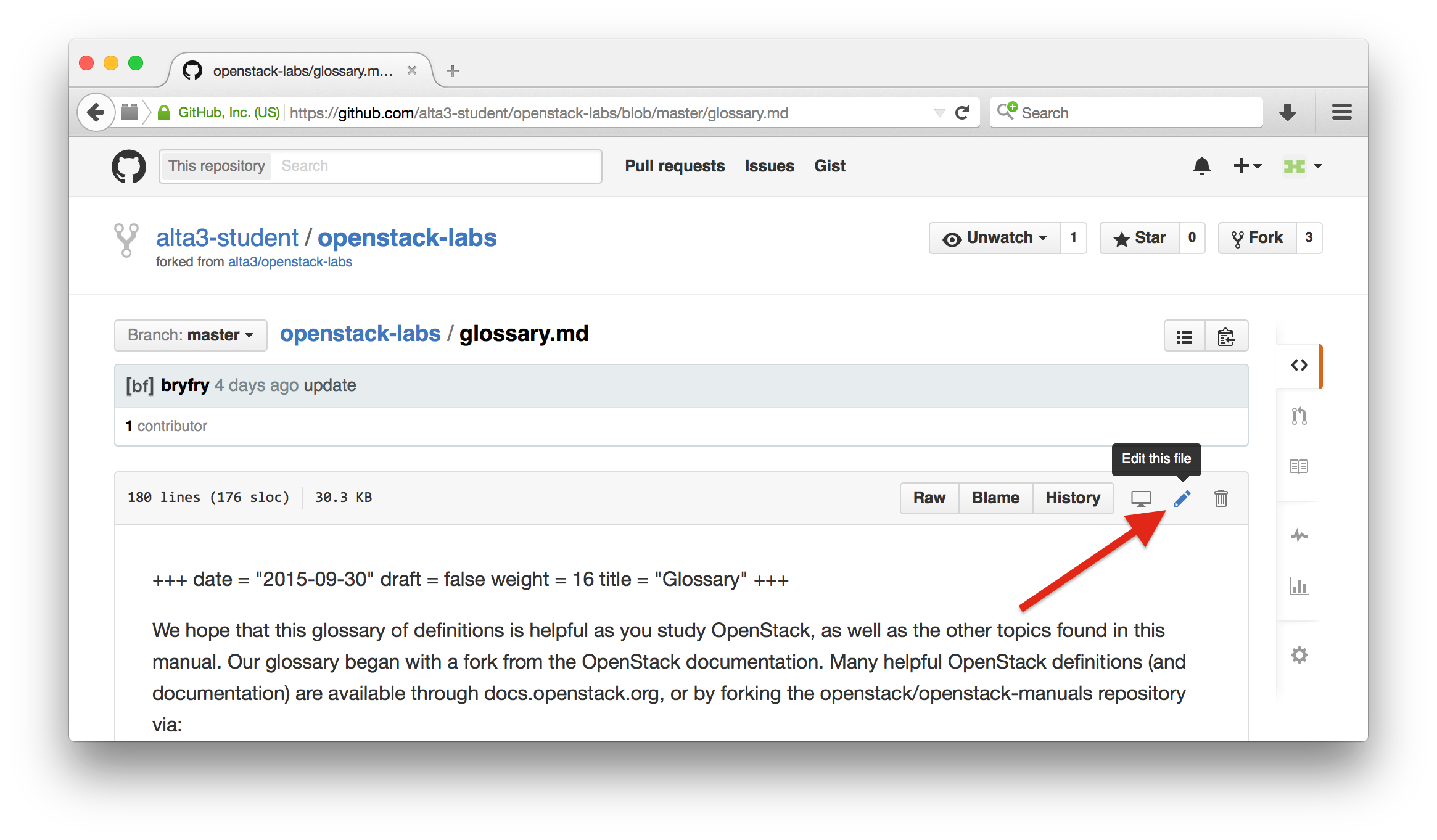Open Issues menu item
This screenshot has width=1437, height=840.
[770, 166]
